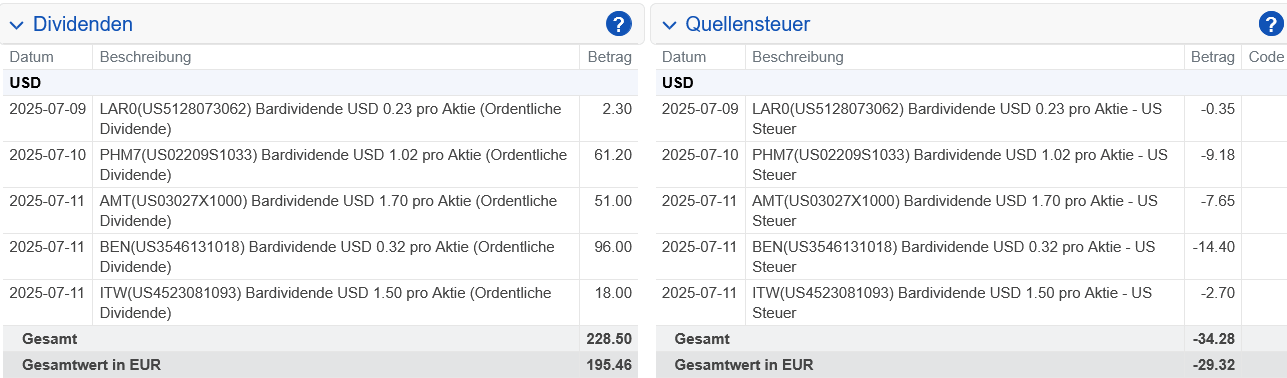The height and width of the screenshot is (378, 1287).
Task: Collapse the Dividenden section chevron
Action: [x=16, y=25]
